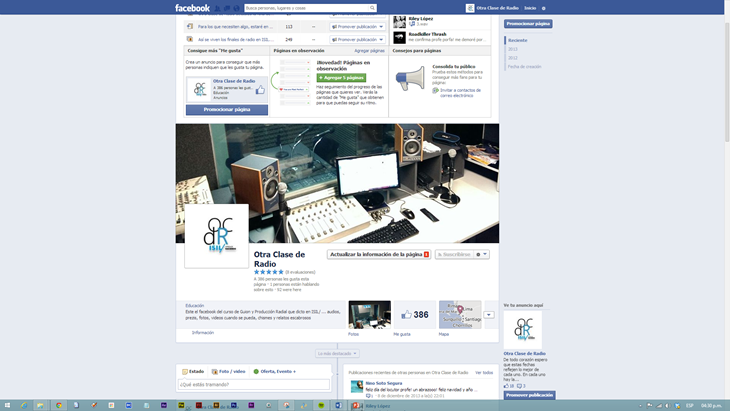730x411 pixels.
Task: Open the gear settings icon in the Facebook header
Action: (x=543, y=8)
